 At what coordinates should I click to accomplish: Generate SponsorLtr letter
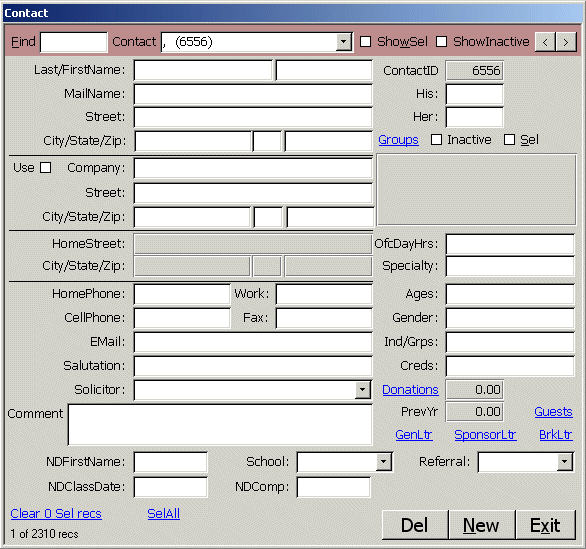pos(485,435)
